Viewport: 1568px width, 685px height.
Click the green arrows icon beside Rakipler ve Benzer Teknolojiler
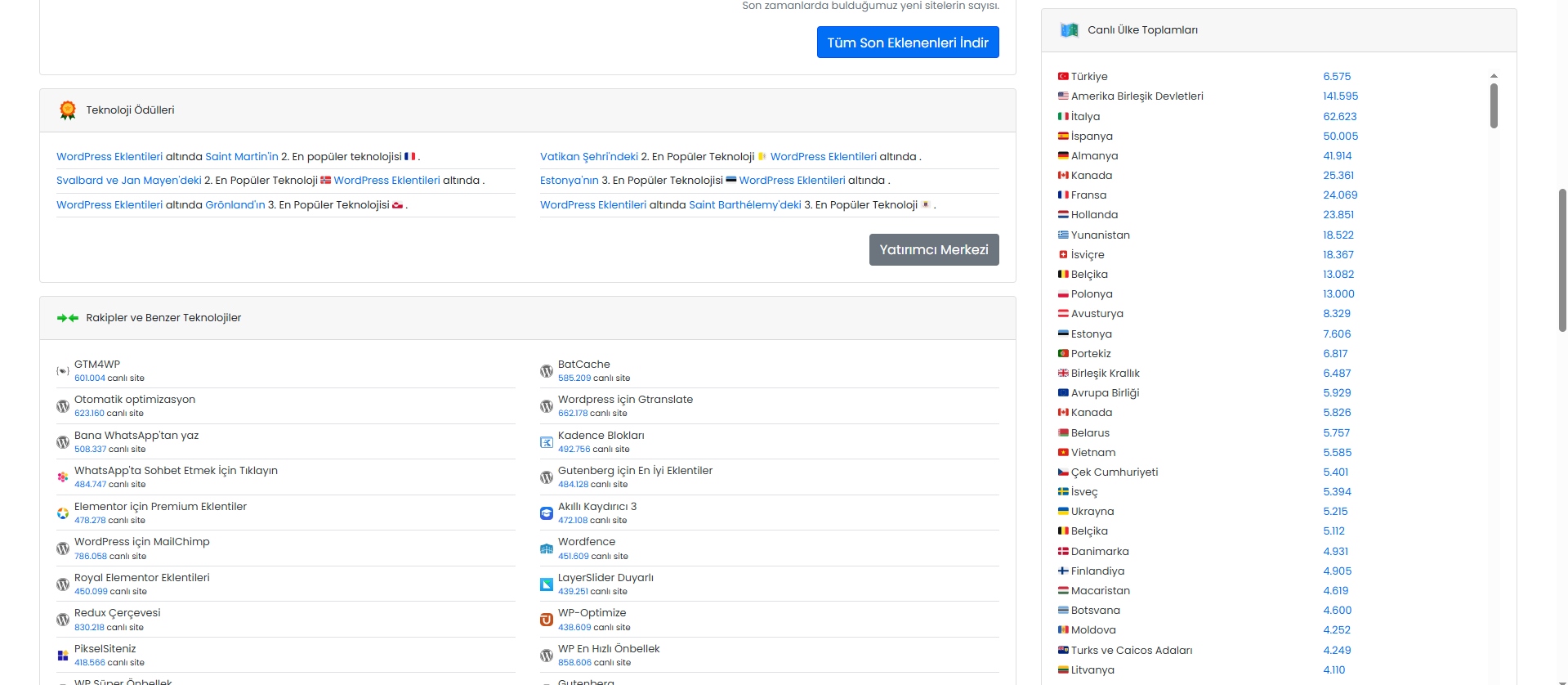tap(68, 318)
